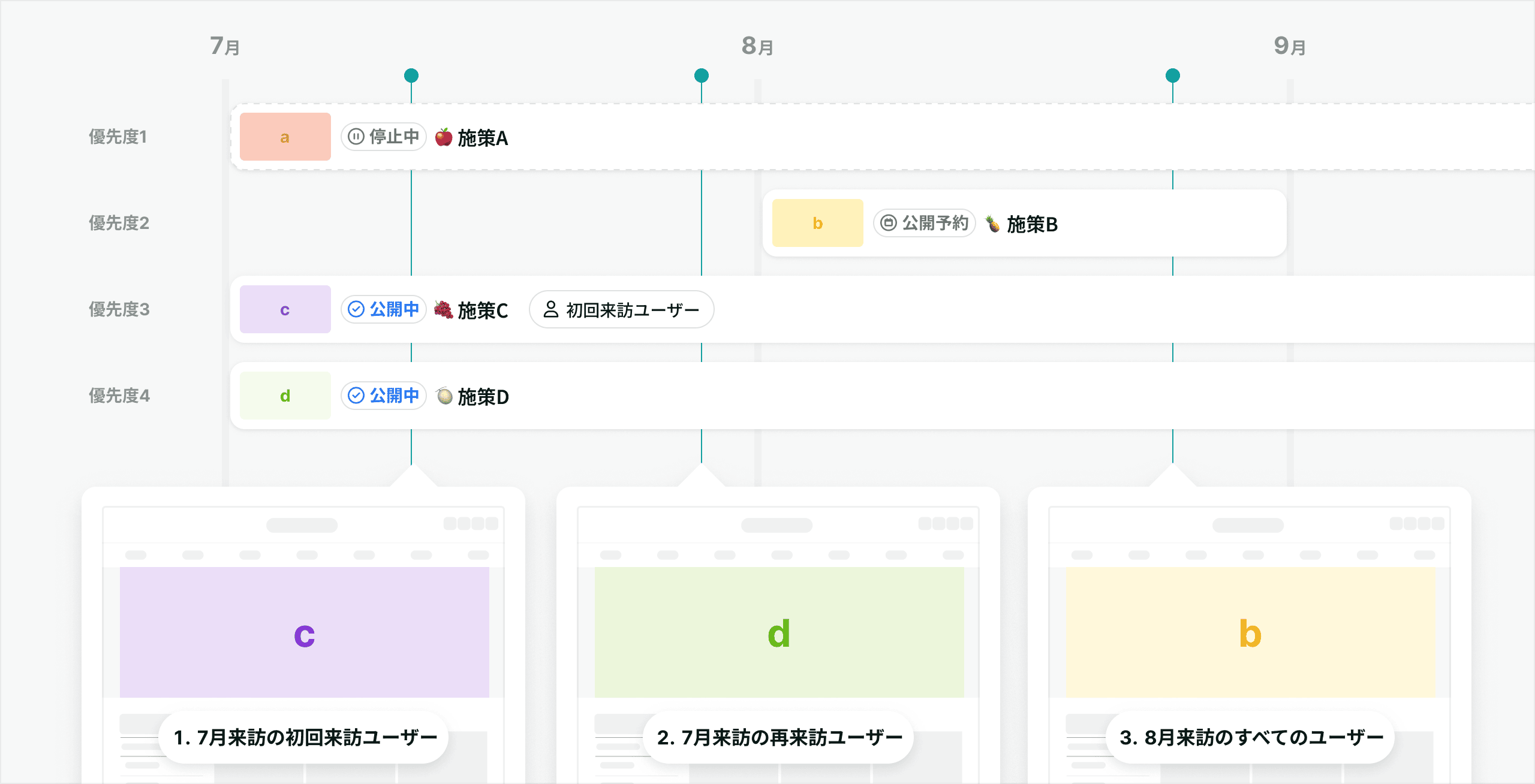Click the grapes icon next to 施策C
The image size is (1535, 784).
444,309
